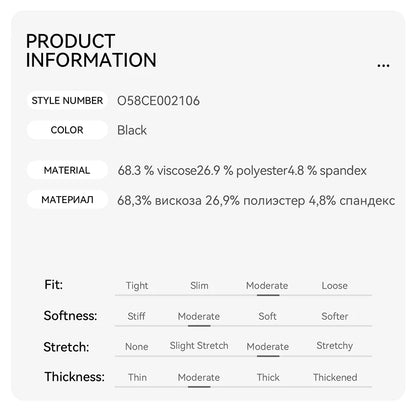Click the MATERIAL label pill

coord(67,170)
